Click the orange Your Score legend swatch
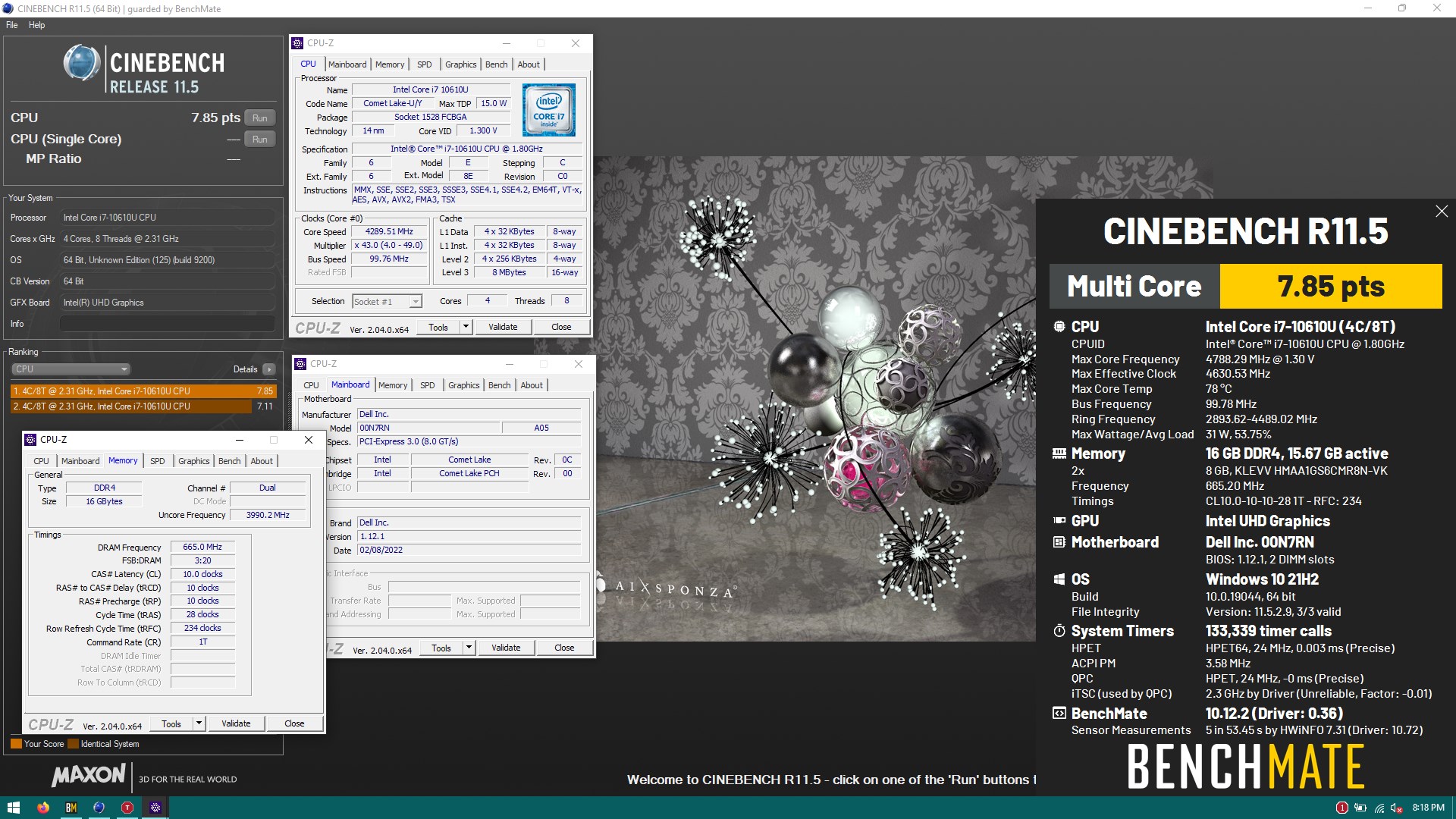This screenshot has height=819, width=1456. click(16, 744)
